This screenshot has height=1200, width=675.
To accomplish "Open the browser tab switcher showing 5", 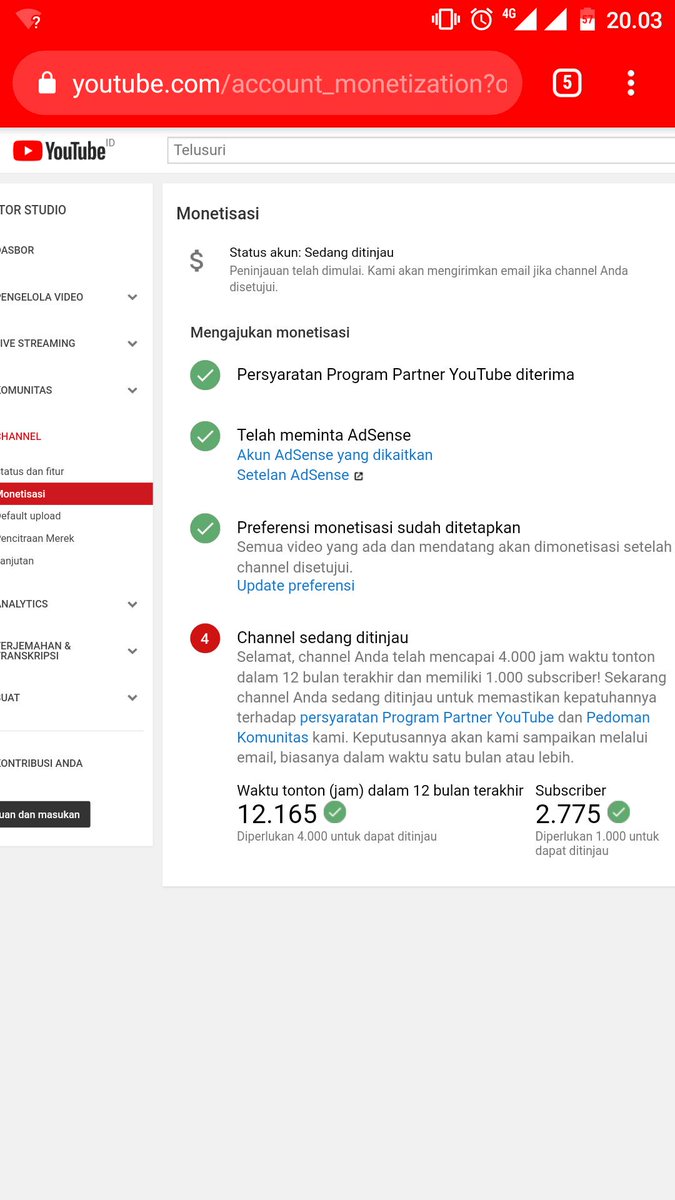I will (x=567, y=83).
